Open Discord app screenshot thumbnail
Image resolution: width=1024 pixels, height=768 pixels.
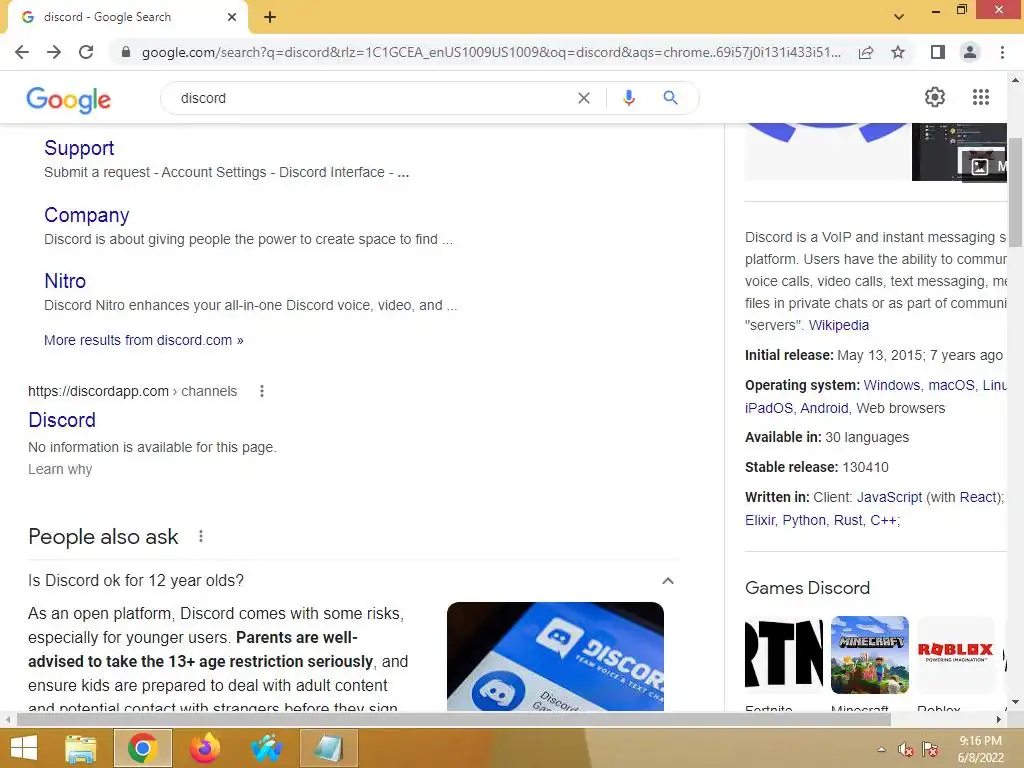click(x=959, y=152)
